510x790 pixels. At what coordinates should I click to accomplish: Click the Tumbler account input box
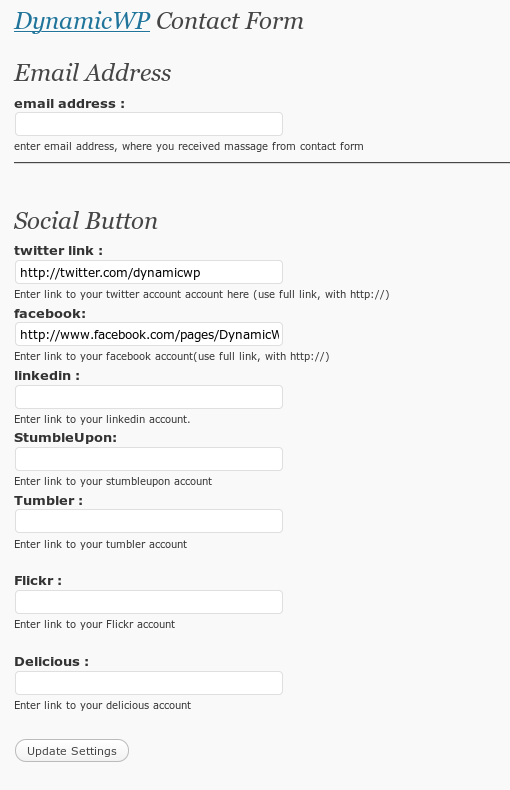pos(149,521)
